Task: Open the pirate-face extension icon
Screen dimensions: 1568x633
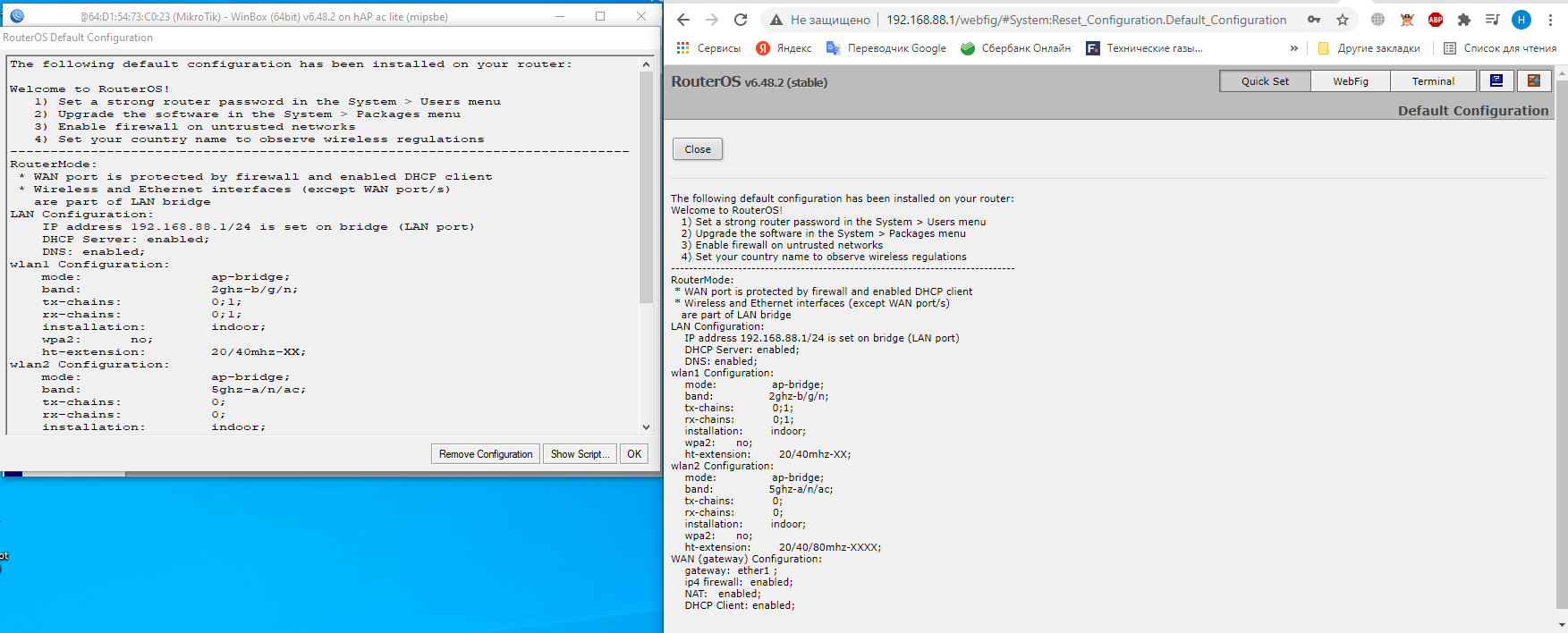Action: [x=1407, y=20]
